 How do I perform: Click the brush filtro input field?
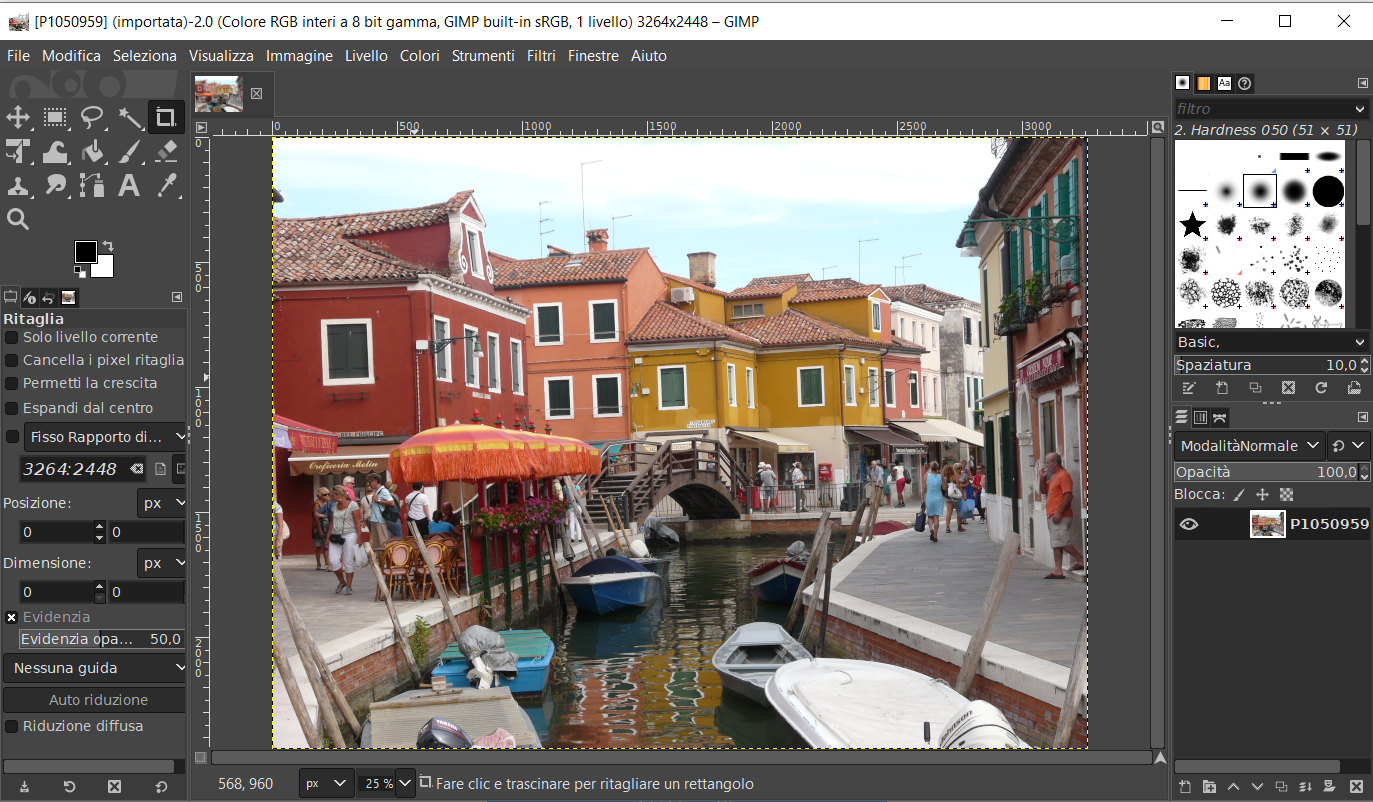coord(1262,109)
